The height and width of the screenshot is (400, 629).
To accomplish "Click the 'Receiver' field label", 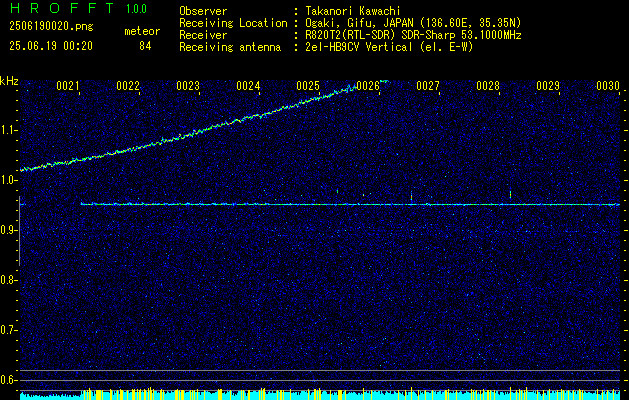I will (x=203, y=35).
